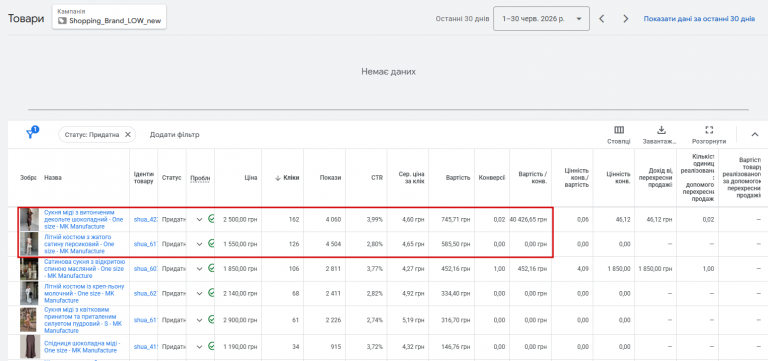Open product 'Сатинова сукня з відкритою спиною масляний'
768x361 pixels.
84,269
